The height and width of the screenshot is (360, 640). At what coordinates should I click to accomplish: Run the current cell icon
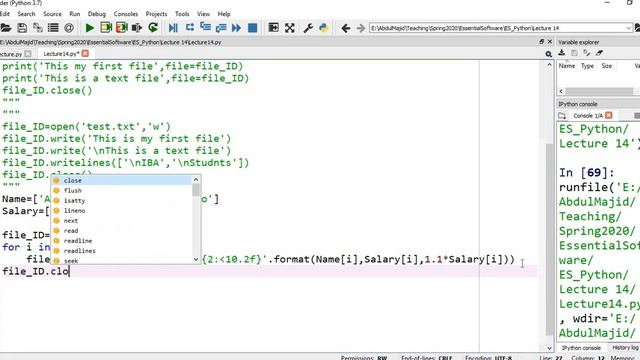click(106, 28)
